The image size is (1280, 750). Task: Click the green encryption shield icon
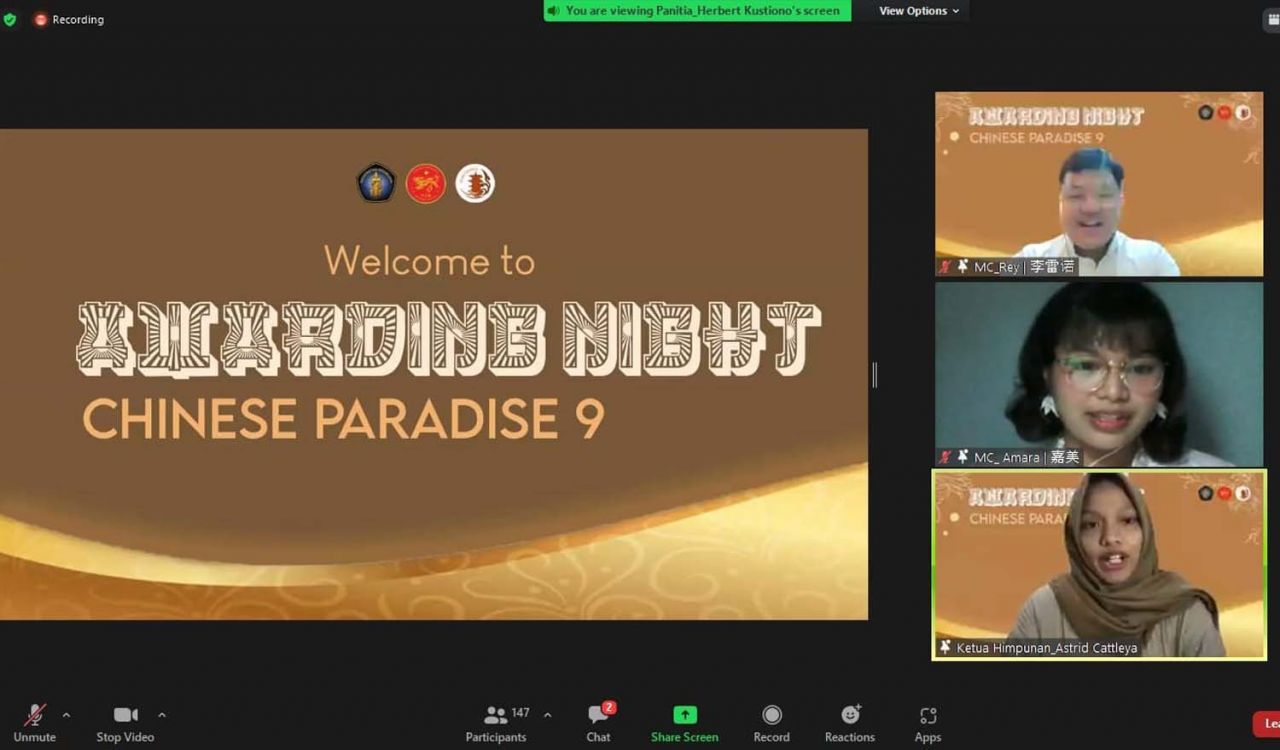pos(10,19)
